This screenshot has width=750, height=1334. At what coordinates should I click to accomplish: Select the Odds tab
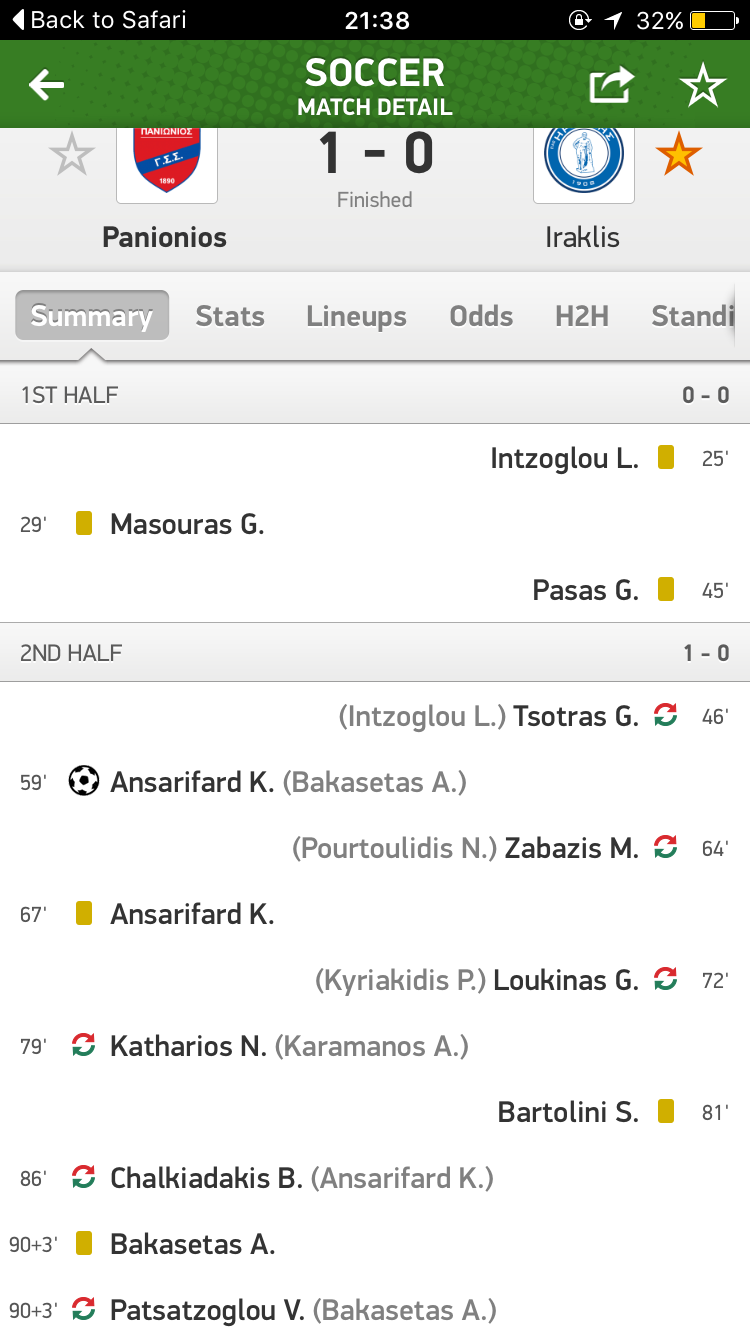(x=481, y=316)
